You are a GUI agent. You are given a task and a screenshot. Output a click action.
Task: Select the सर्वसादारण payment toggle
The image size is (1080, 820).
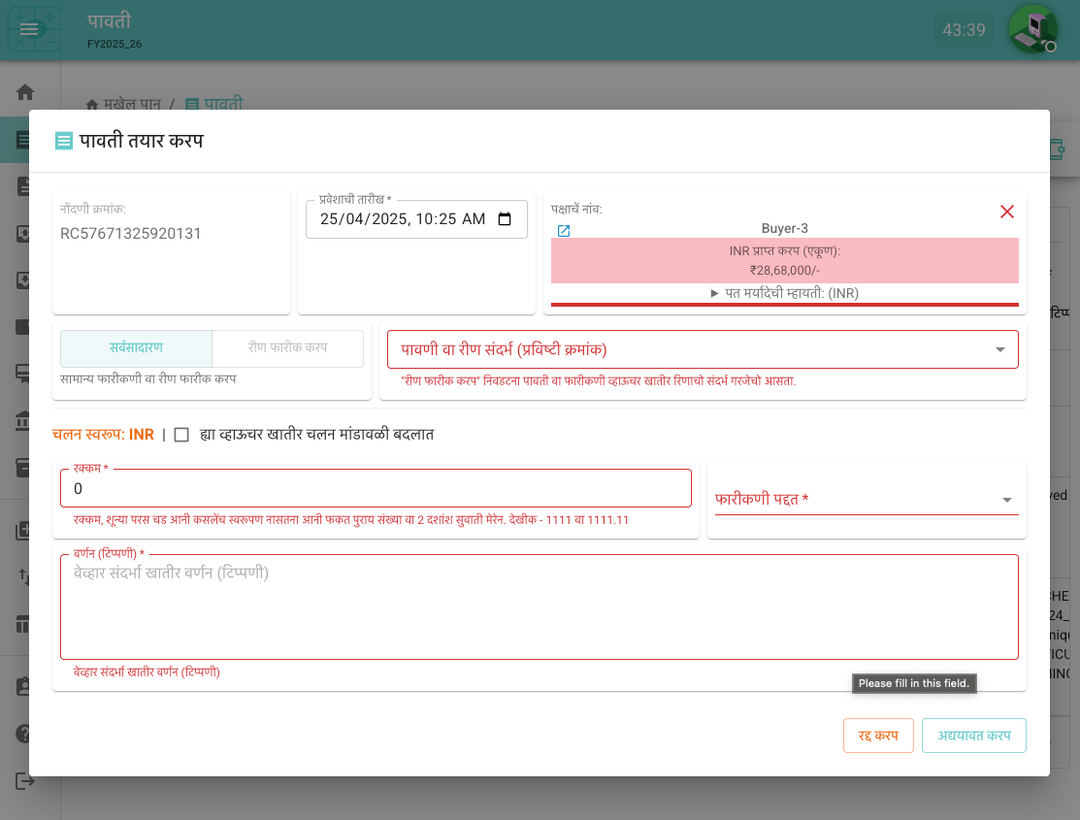click(x=136, y=348)
